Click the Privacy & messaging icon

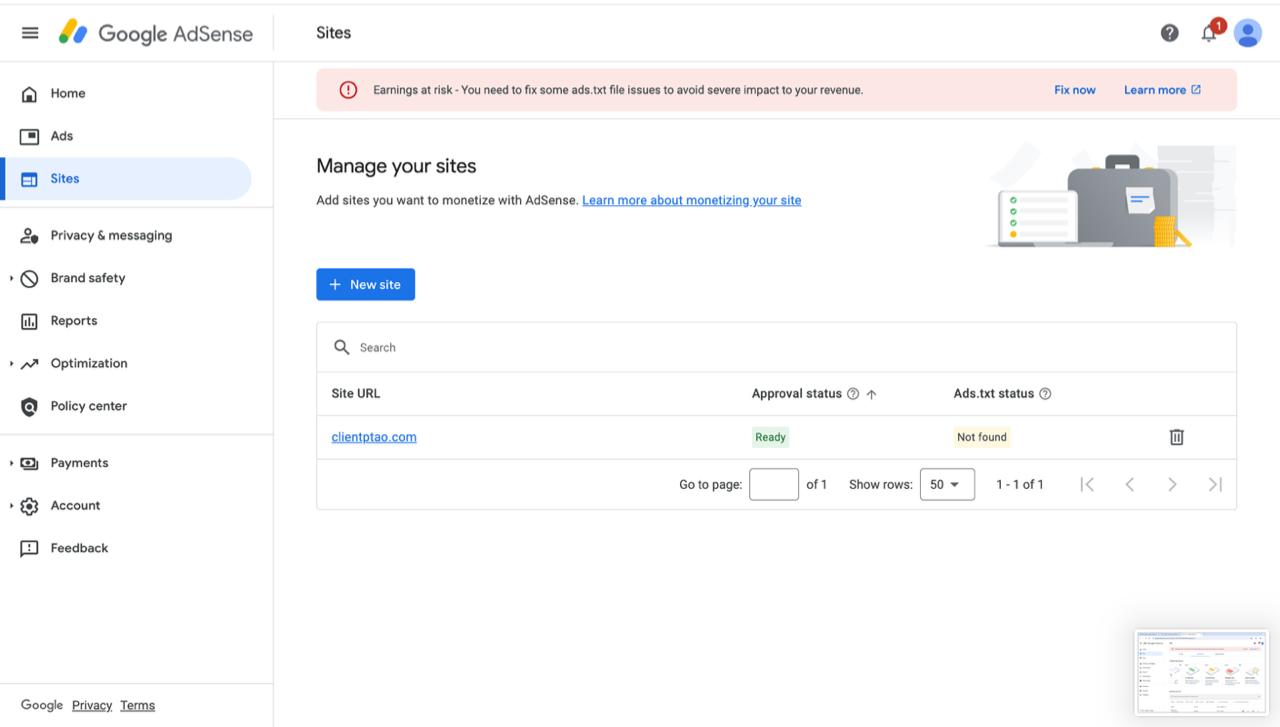point(29,236)
